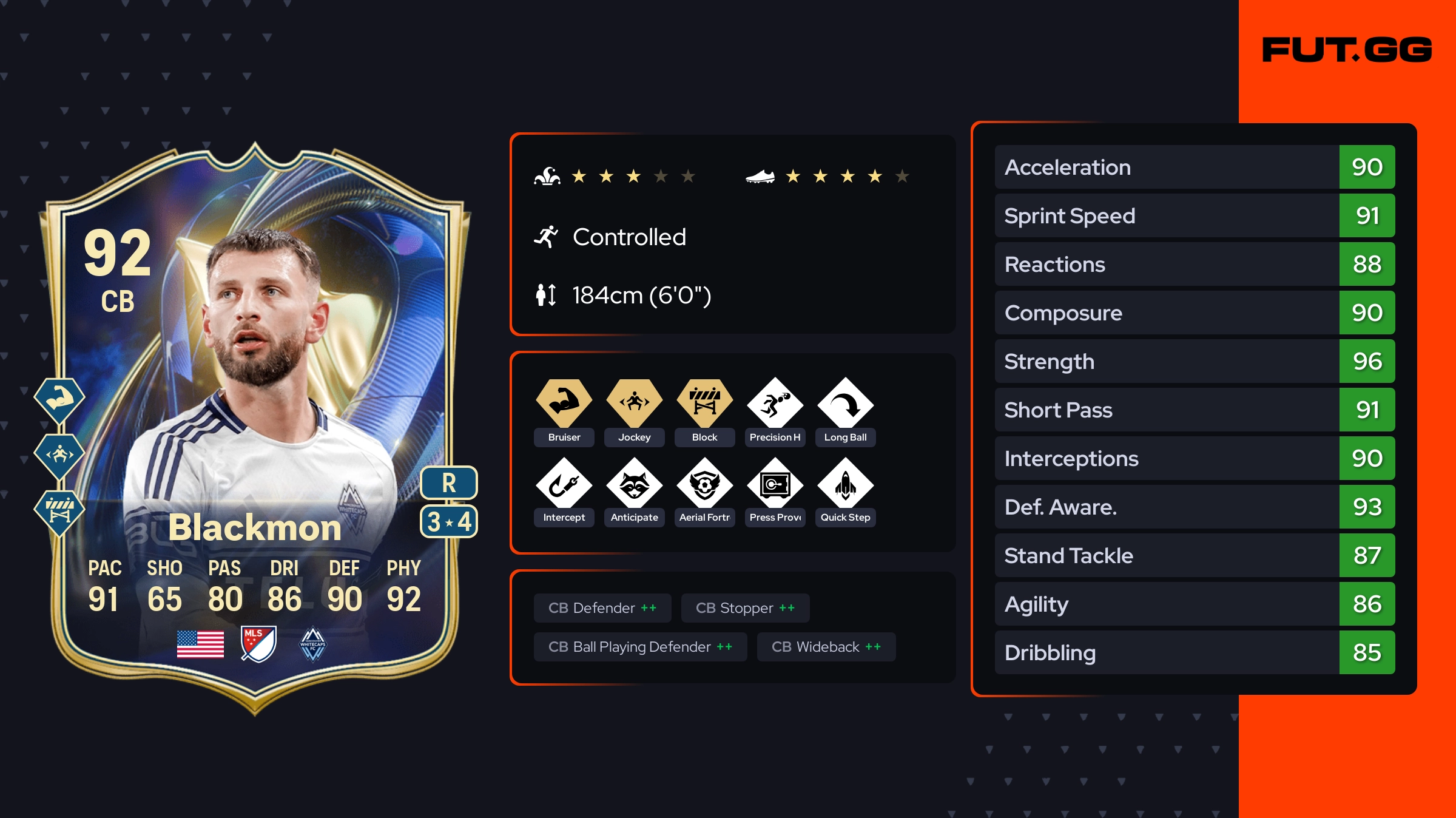Select the Strength 96 stat row
The image size is (1456, 818).
[1195, 361]
